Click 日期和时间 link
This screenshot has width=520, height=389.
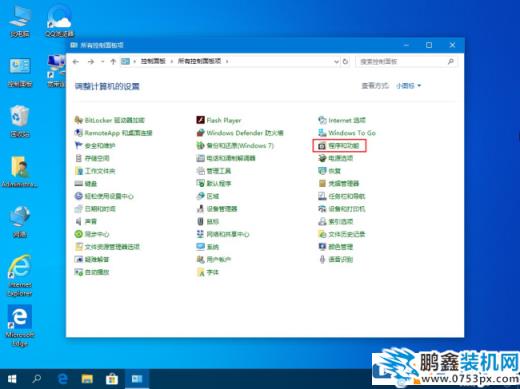pos(100,209)
